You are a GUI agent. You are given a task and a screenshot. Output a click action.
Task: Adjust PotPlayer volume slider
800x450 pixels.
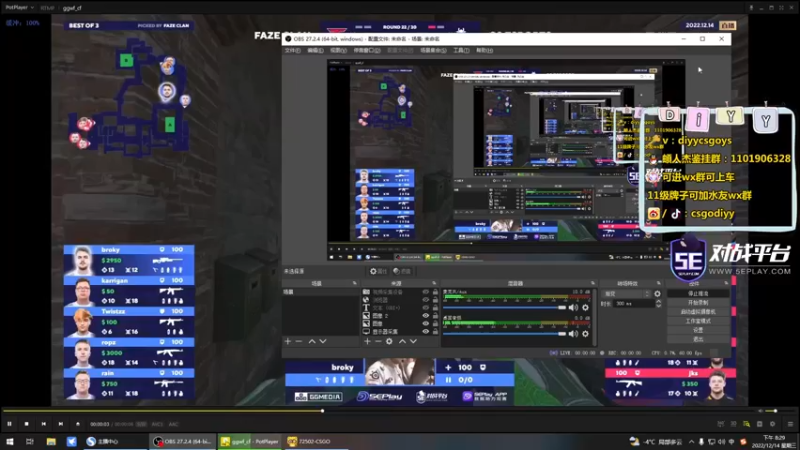(x=777, y=411)
